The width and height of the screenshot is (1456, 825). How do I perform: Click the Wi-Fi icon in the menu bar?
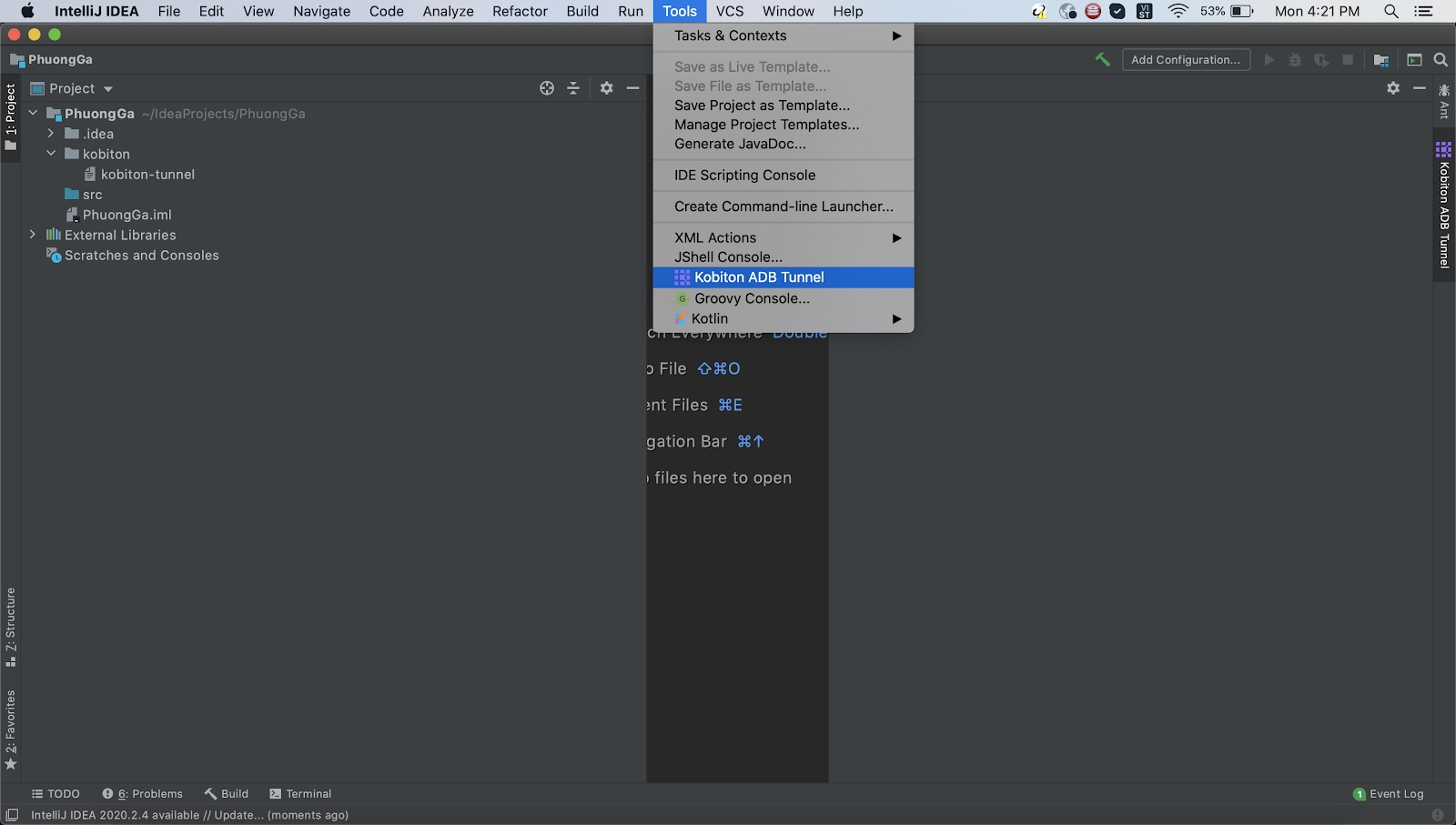click(x=1178, y=12)
